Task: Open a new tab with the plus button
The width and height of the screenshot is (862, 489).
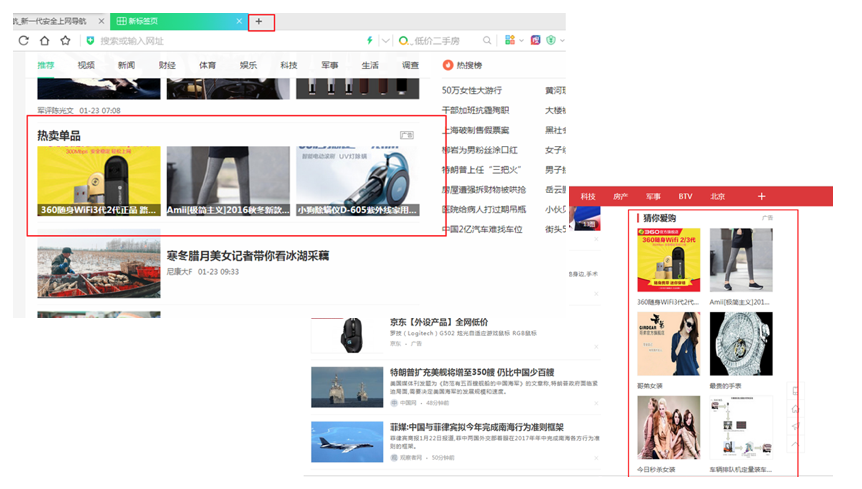Action: [x=259, y=21]
